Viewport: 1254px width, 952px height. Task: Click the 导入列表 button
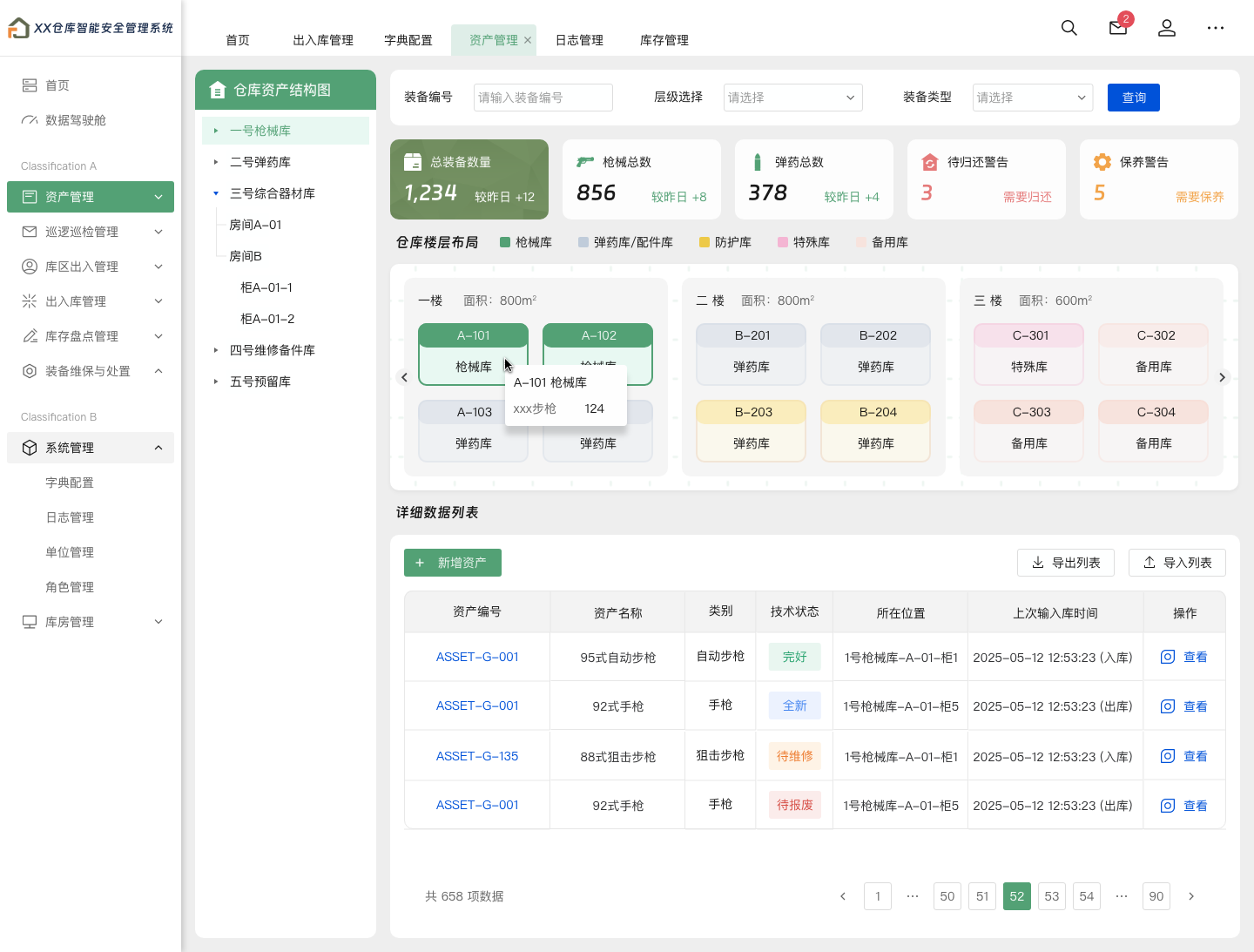[1177, 563]
